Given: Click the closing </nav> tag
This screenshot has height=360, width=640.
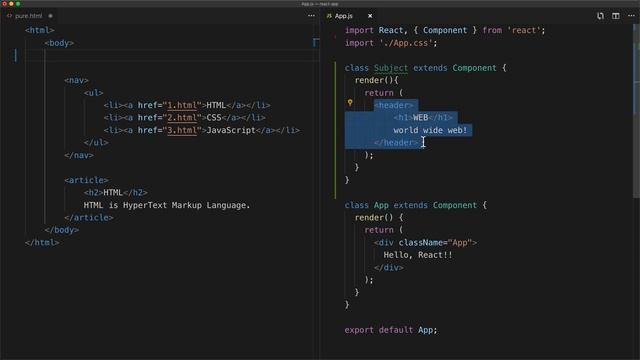Looking at the screenshot, I should pos(79,155).
